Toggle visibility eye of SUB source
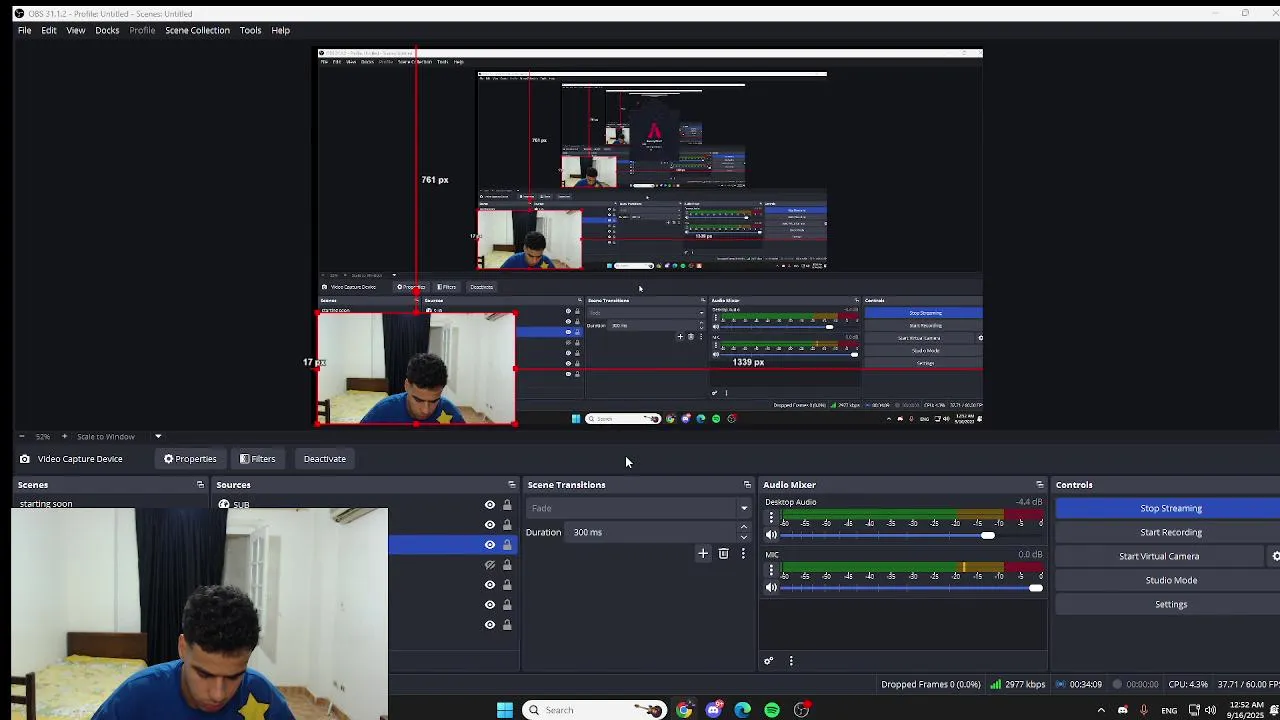Screen dimensions: 1280x720 (490, 505)
